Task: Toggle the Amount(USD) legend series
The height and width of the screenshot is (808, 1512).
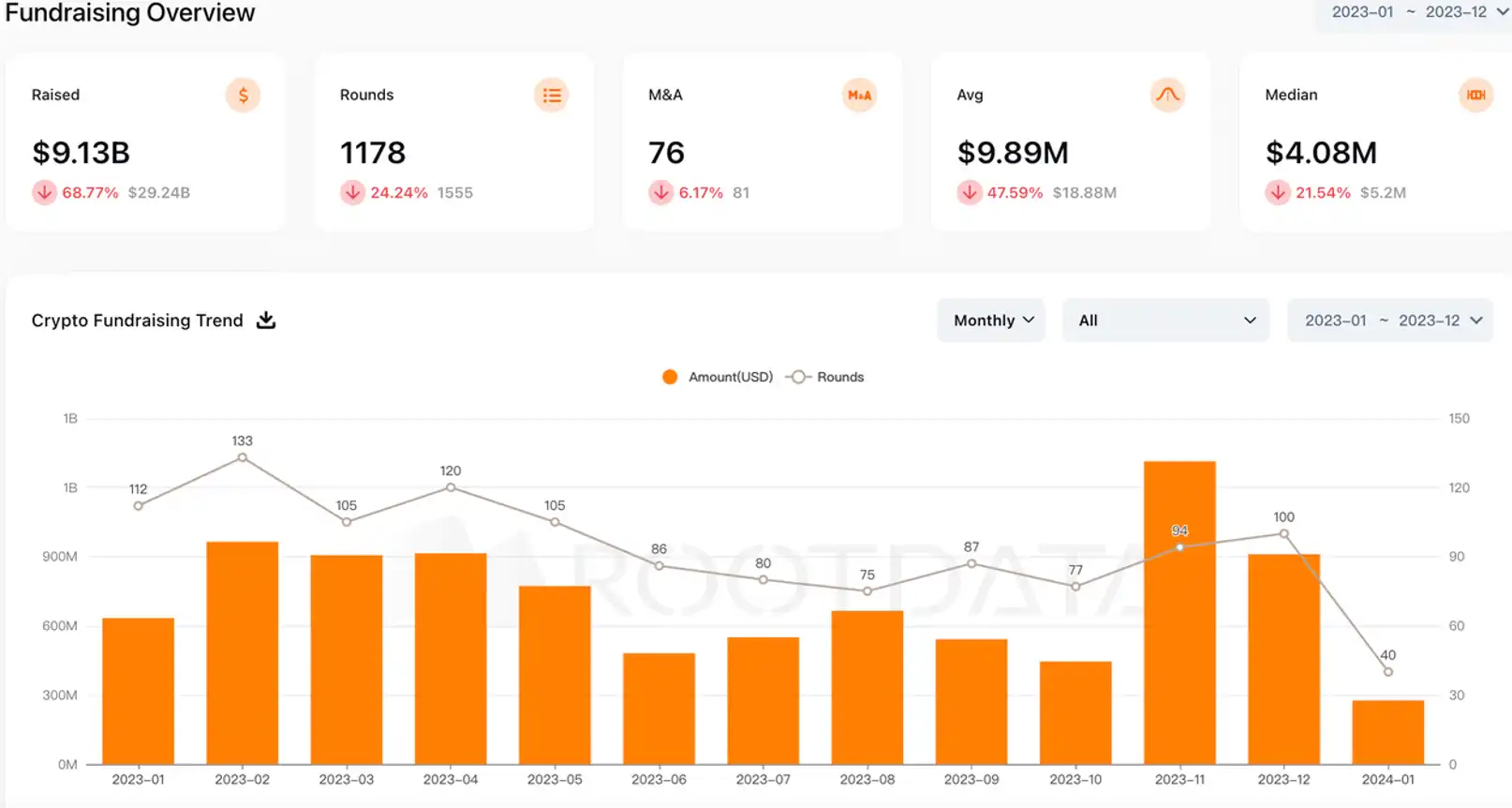Action: click(718, 377)
